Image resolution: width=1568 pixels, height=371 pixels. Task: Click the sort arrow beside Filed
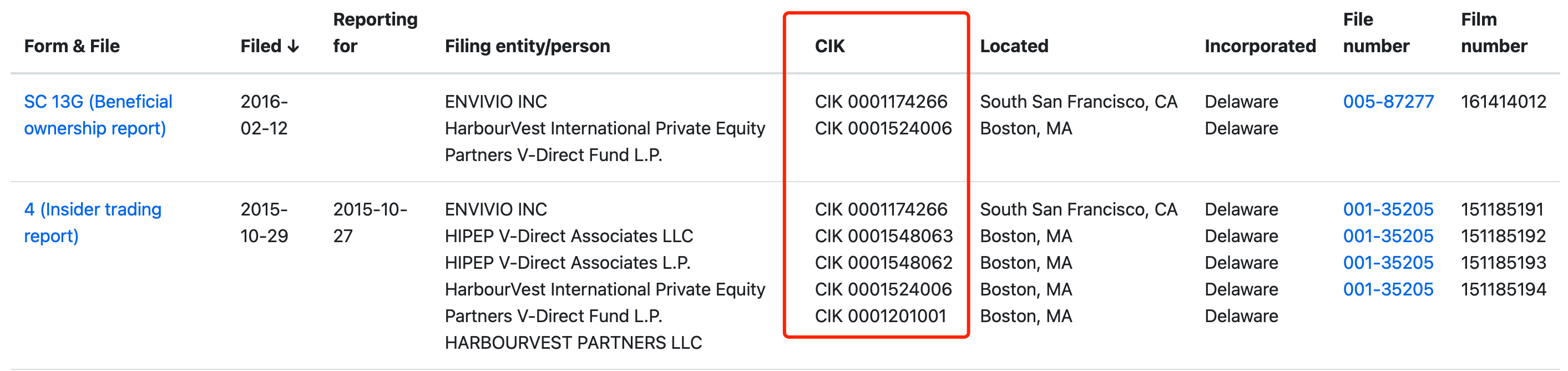(x=294, y=46)
